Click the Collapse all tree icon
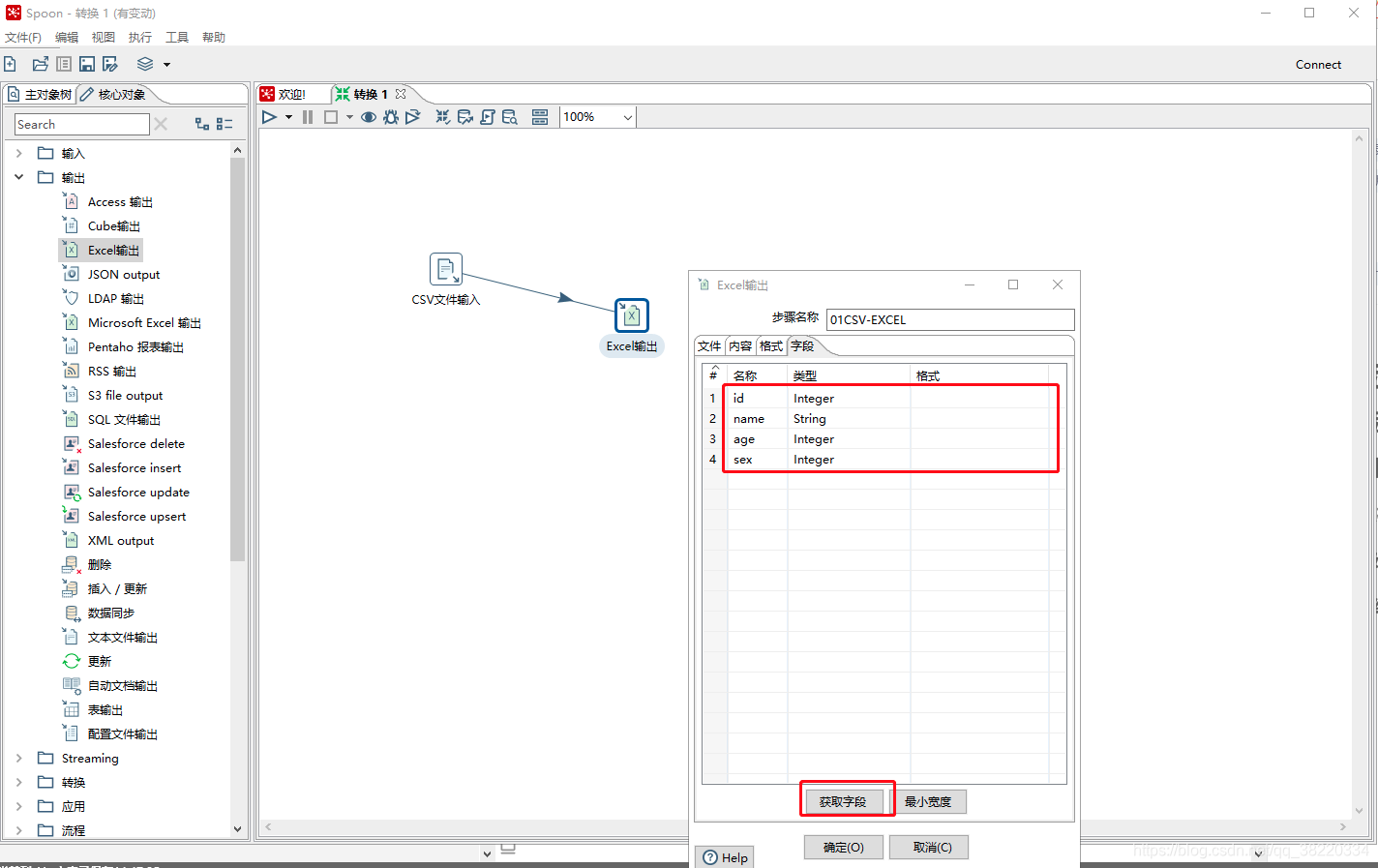1378x868 pixels. tap(225, 124)
